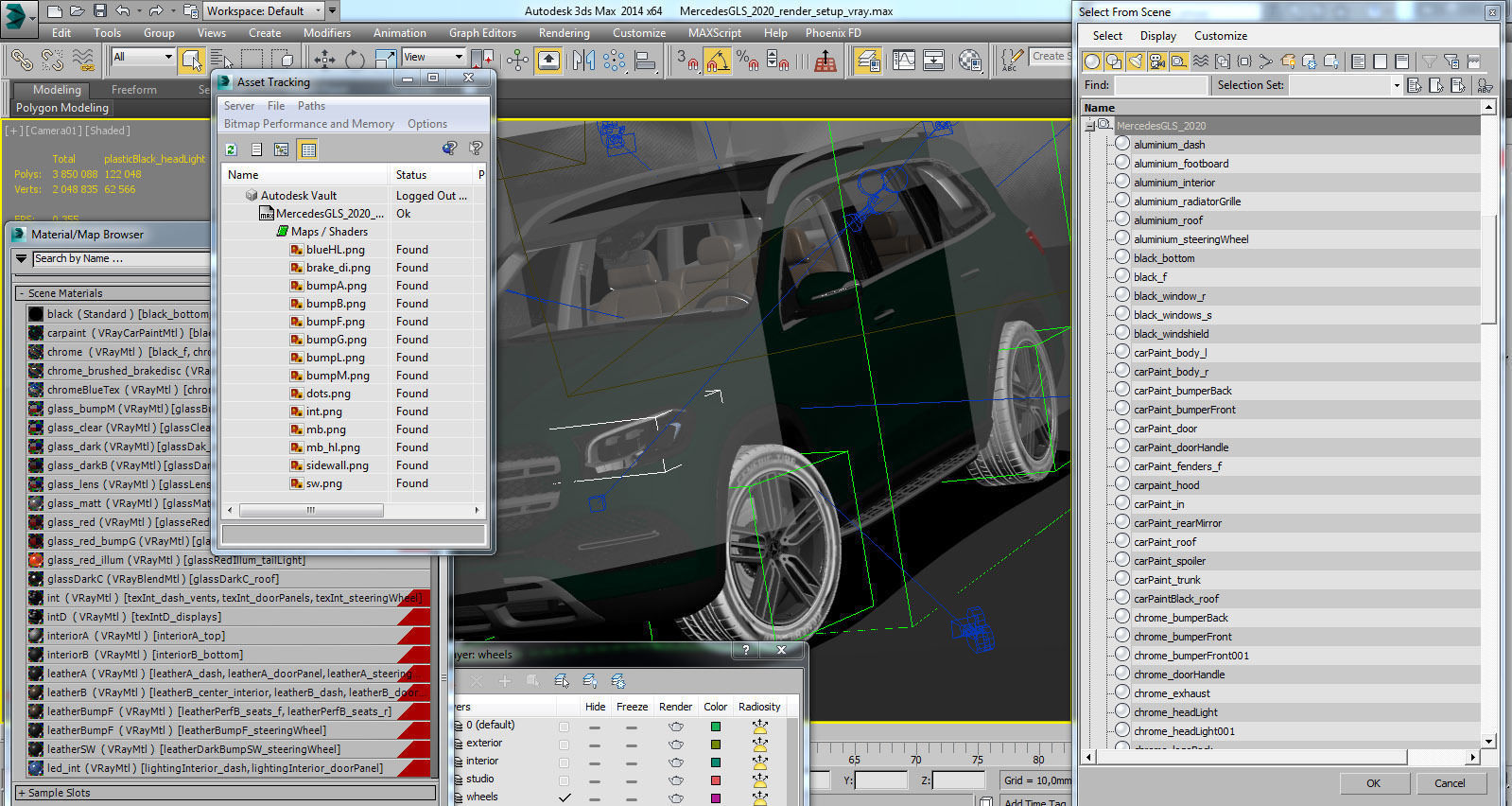Click the exterior layer color swatch
Viewport: 1512px width, 806px height.
pos(716,745)
